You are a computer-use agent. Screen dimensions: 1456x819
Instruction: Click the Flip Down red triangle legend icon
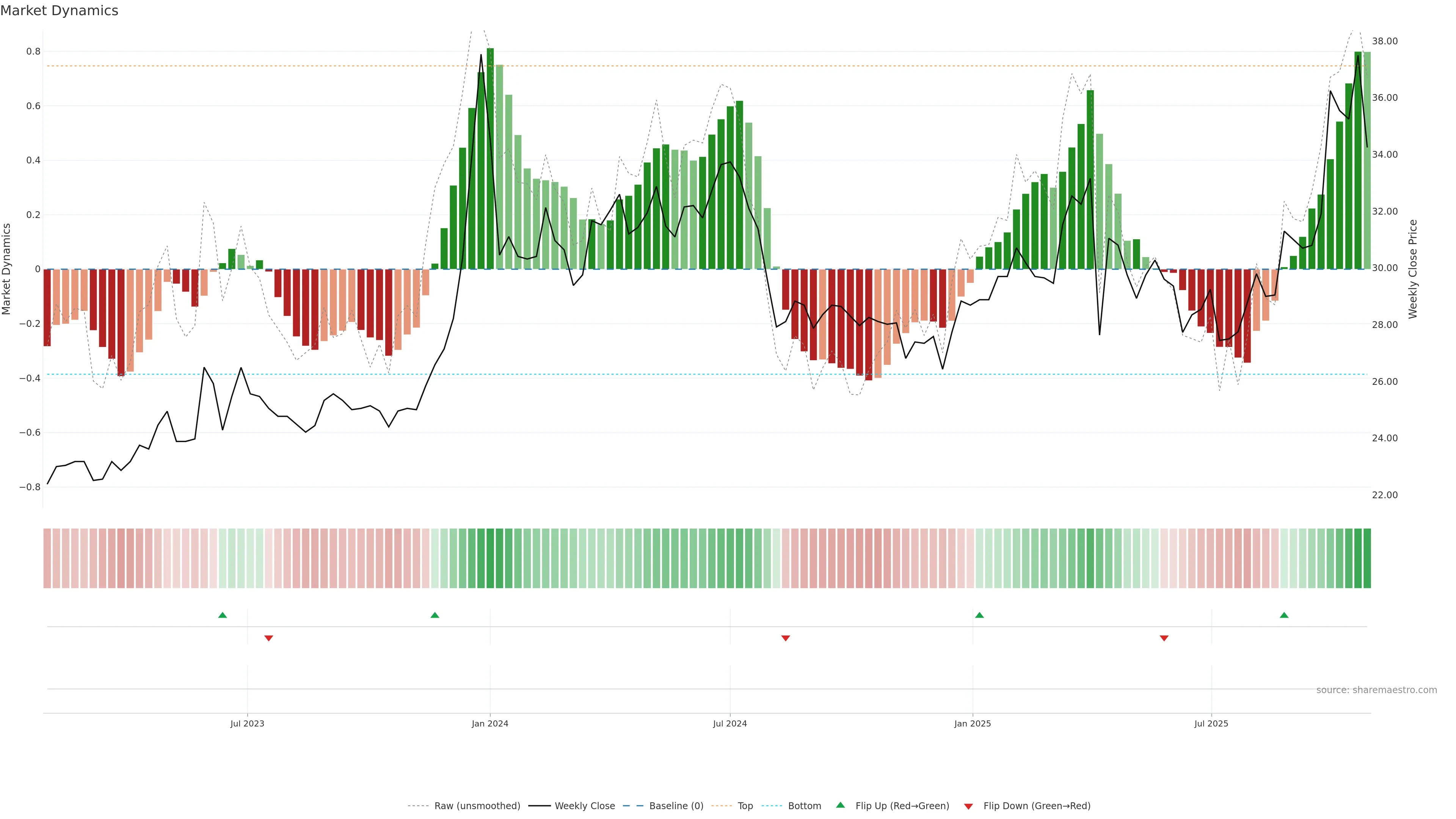968,806
